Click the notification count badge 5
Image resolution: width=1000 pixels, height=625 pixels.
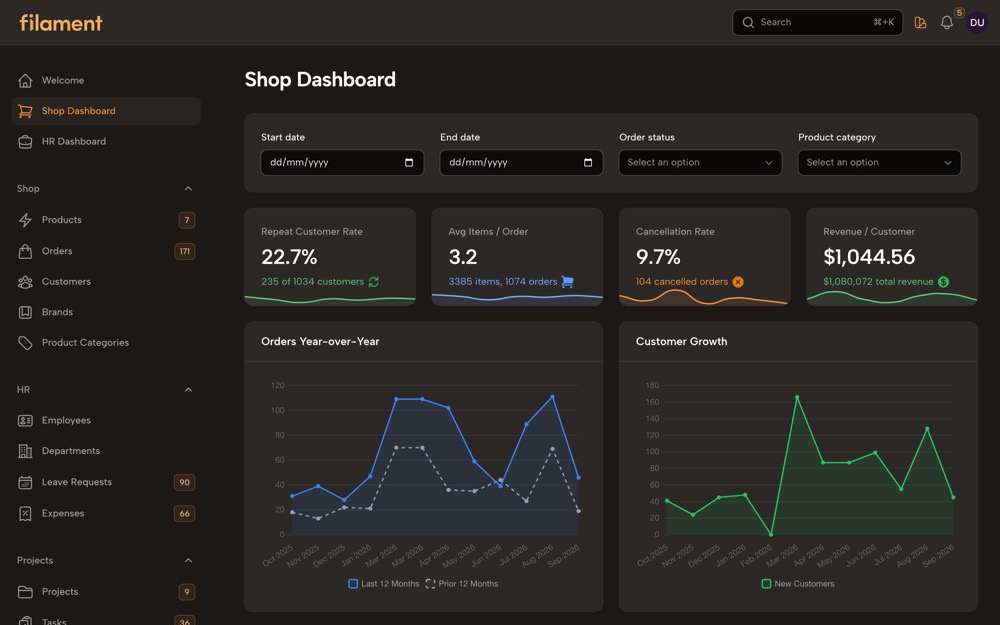tap(959, 13)
